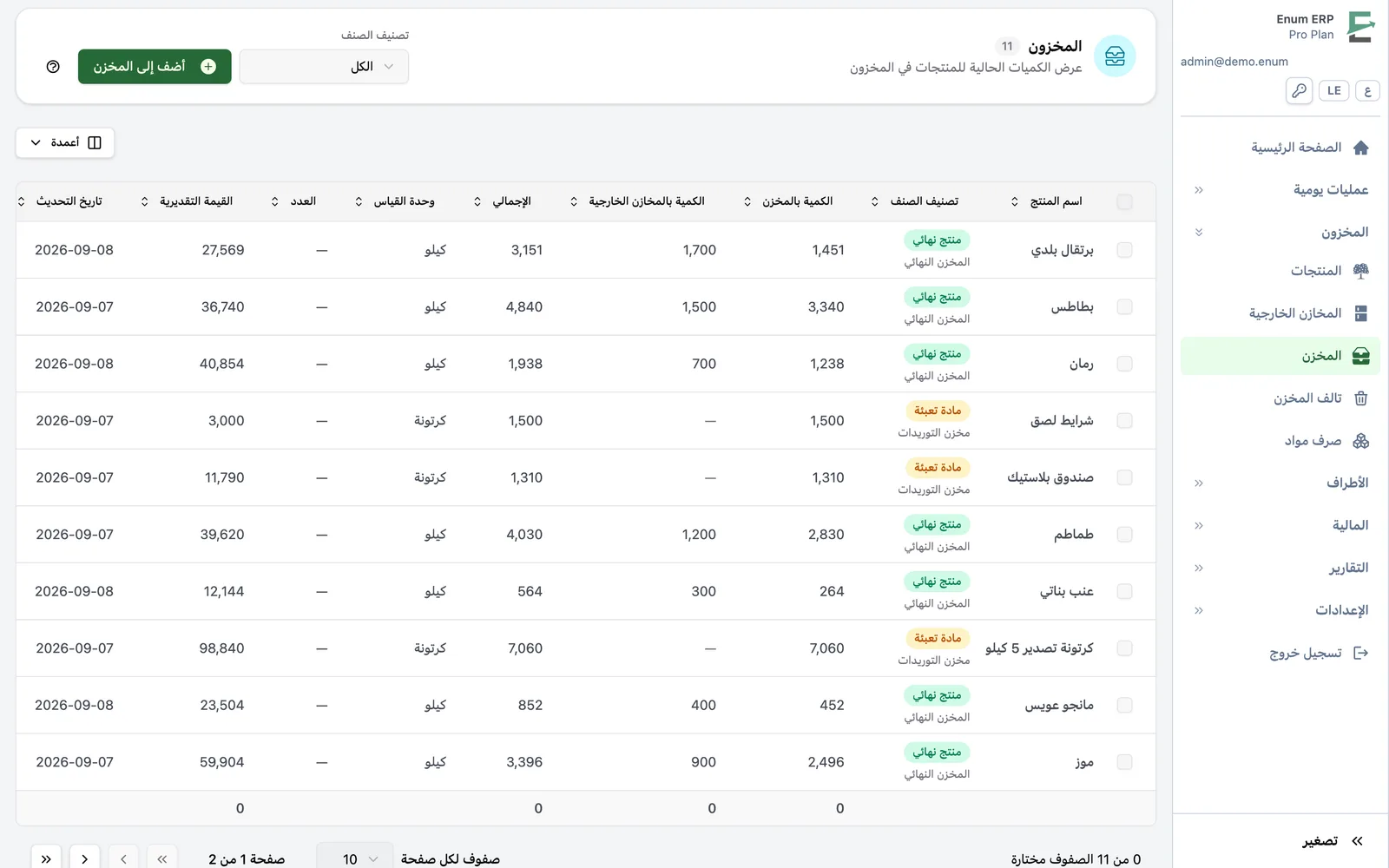This screenshot has width=1389, height=868.
Task: Click the كرتونة تصدير 5 كيلو product name
Action: (1039, 648)
